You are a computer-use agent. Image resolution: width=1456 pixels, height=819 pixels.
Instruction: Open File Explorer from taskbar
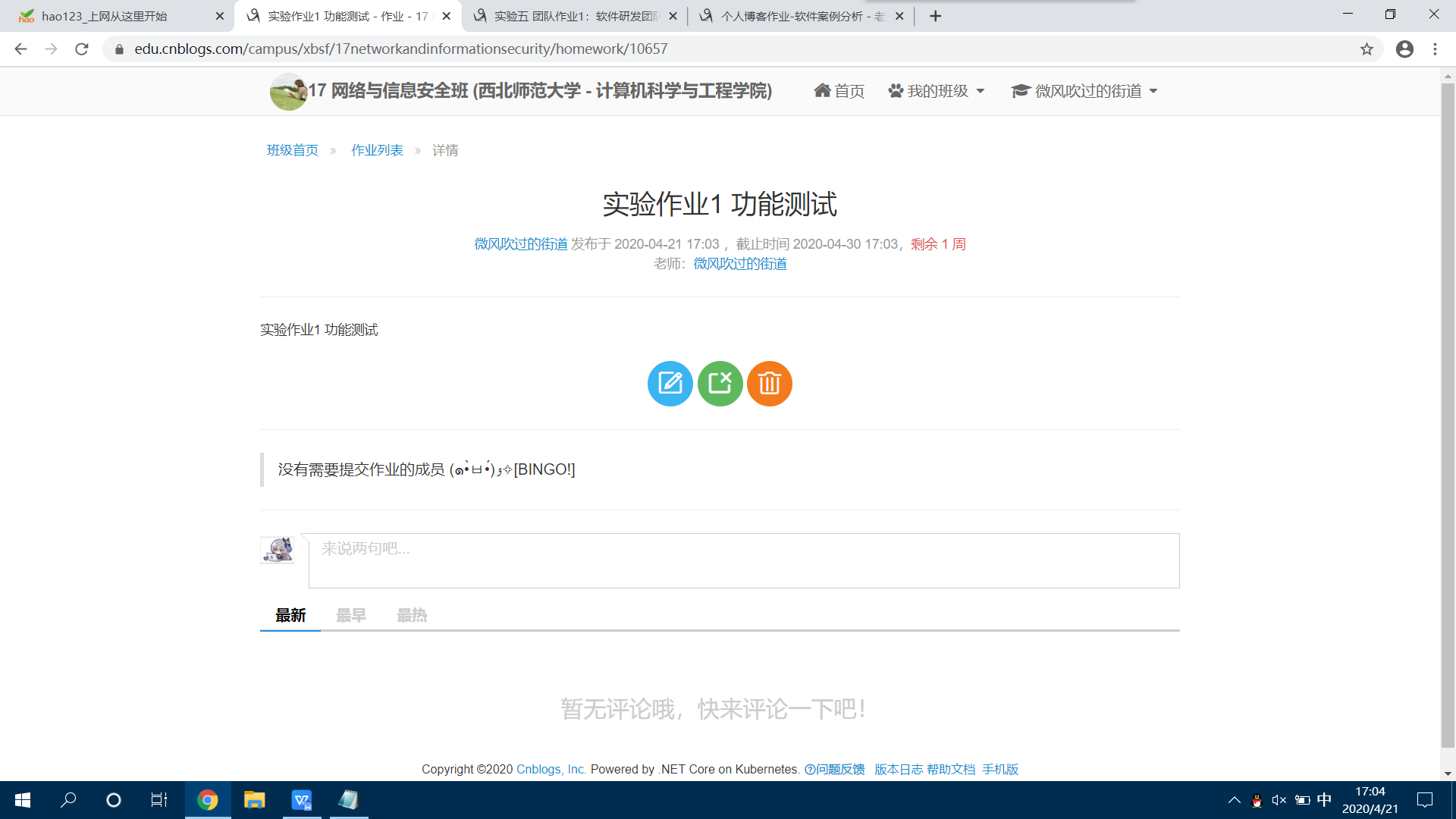pos(254,800)
